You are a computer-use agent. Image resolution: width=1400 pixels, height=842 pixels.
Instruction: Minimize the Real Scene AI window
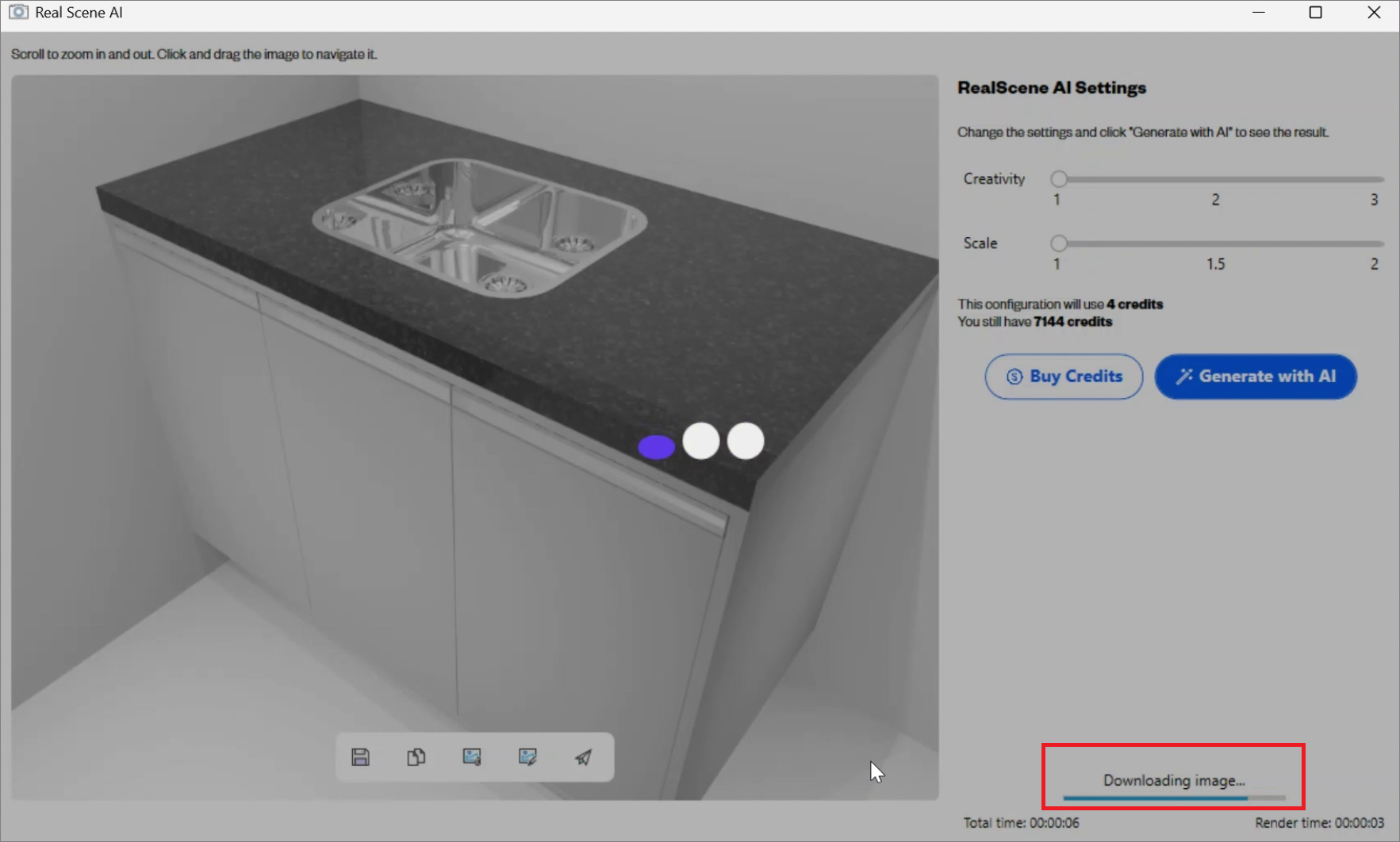[x=1259, y=13]
